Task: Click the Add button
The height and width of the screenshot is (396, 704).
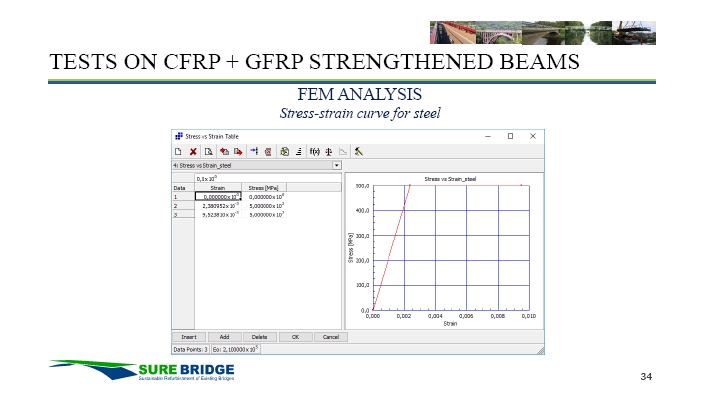Action: 224,337
